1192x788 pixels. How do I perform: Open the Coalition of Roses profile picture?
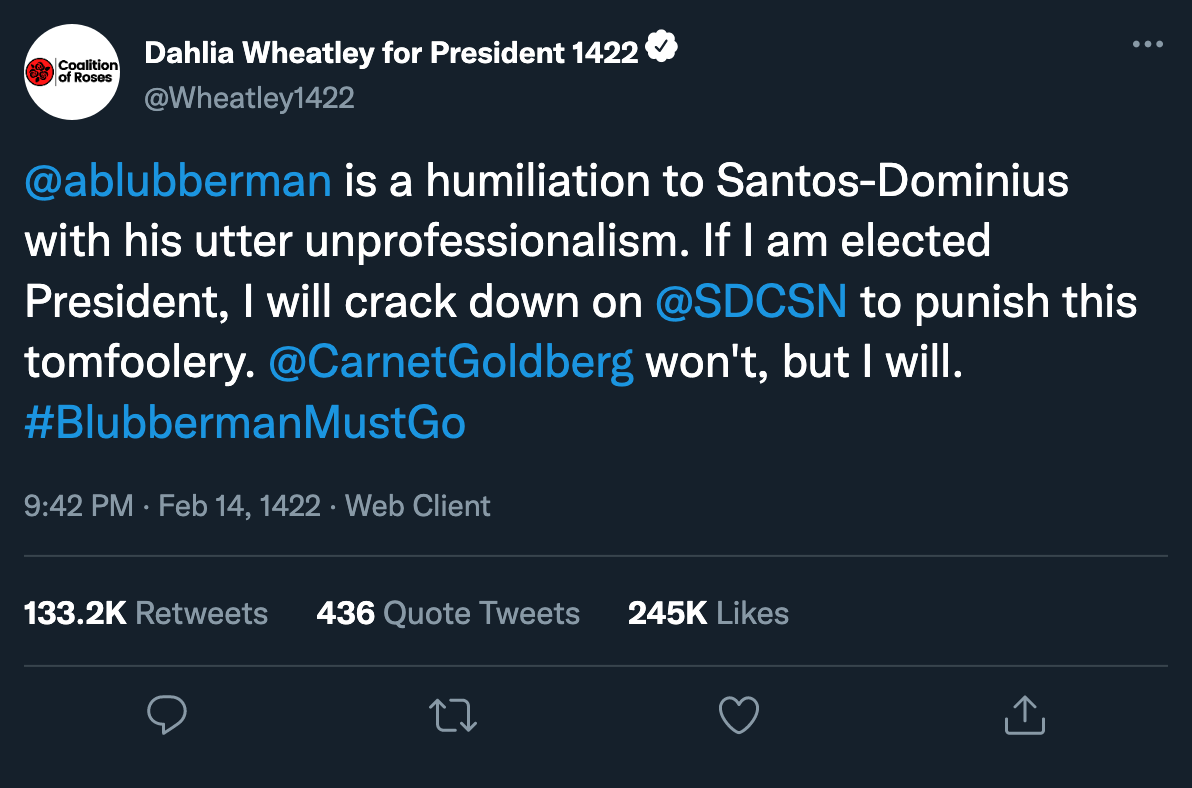(x=72, y=72)
